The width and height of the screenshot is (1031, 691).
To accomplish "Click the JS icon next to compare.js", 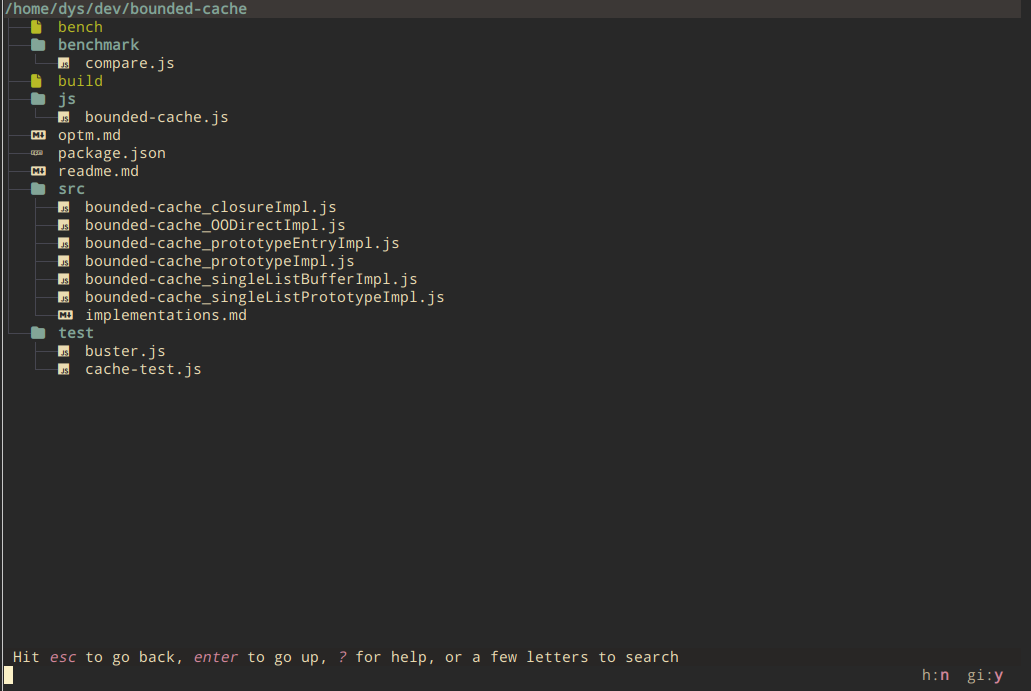I will (x=64, y=62).
